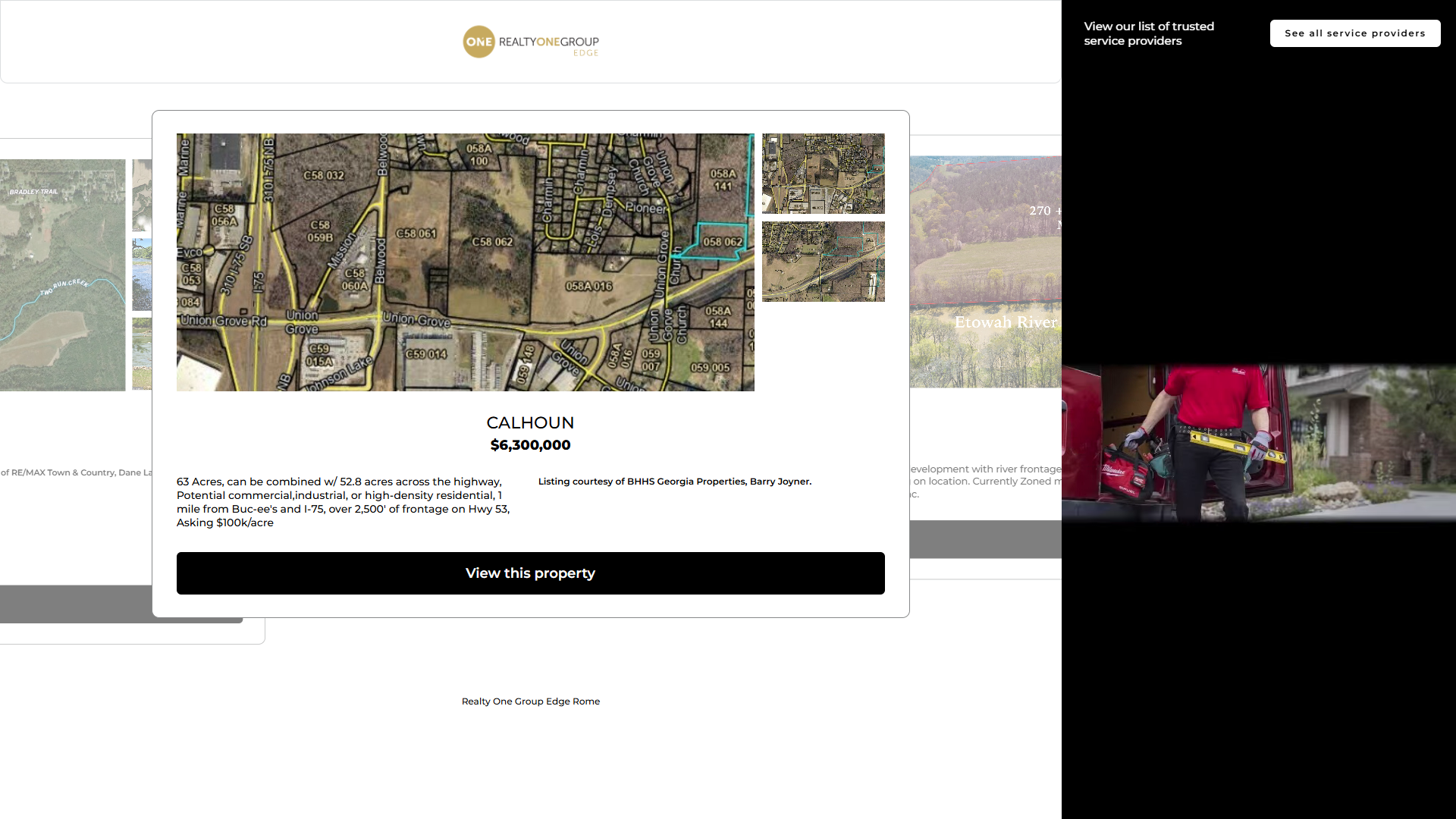This screenshot has height=819, width=1456.
Task: Click the Realty One Group Edge logo
Action: (530, 42)
